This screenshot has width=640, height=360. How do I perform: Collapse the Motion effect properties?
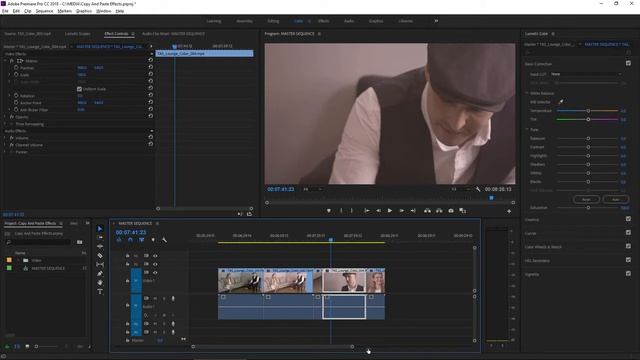pos(5,60)
